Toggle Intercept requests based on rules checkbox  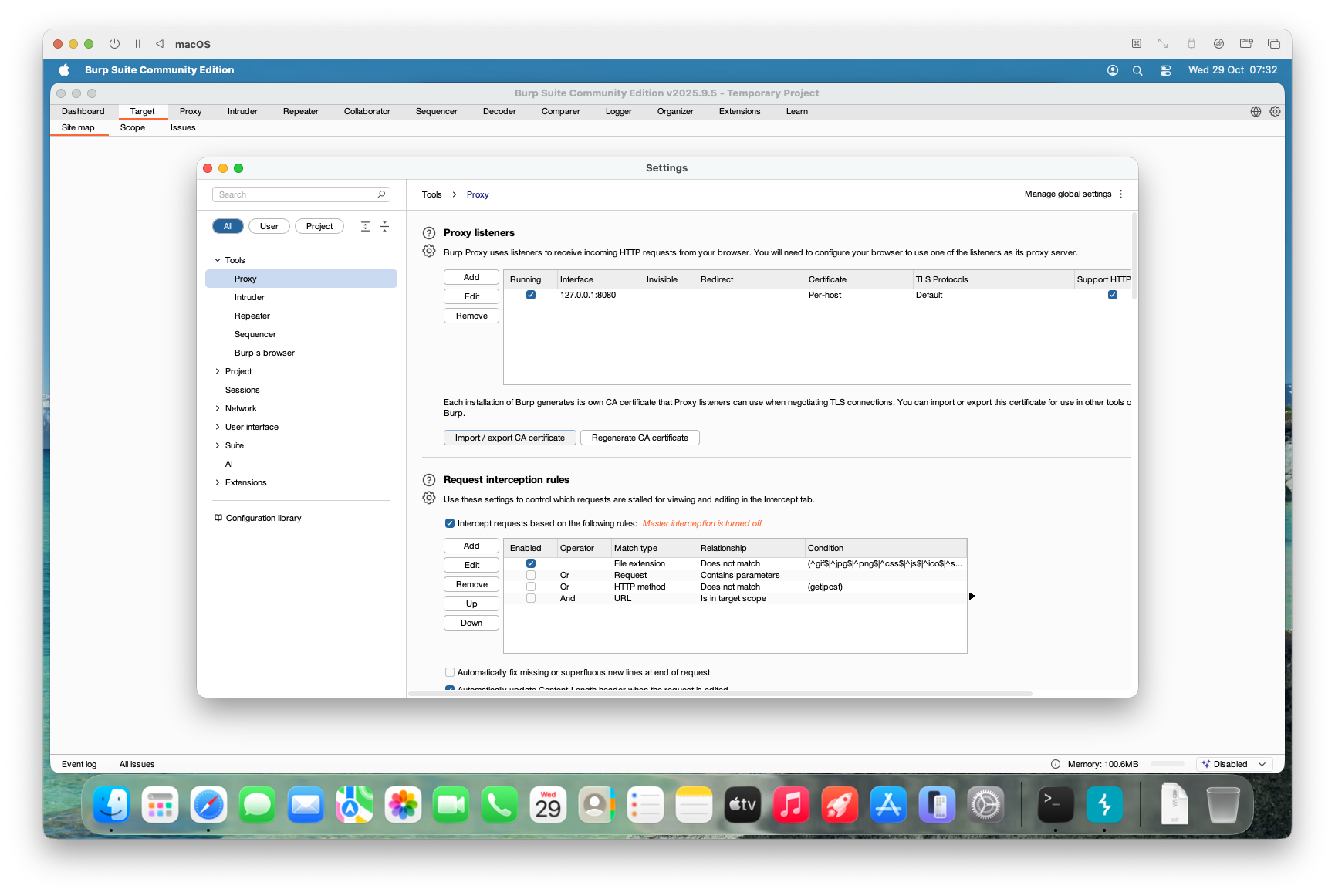[450, 523]
